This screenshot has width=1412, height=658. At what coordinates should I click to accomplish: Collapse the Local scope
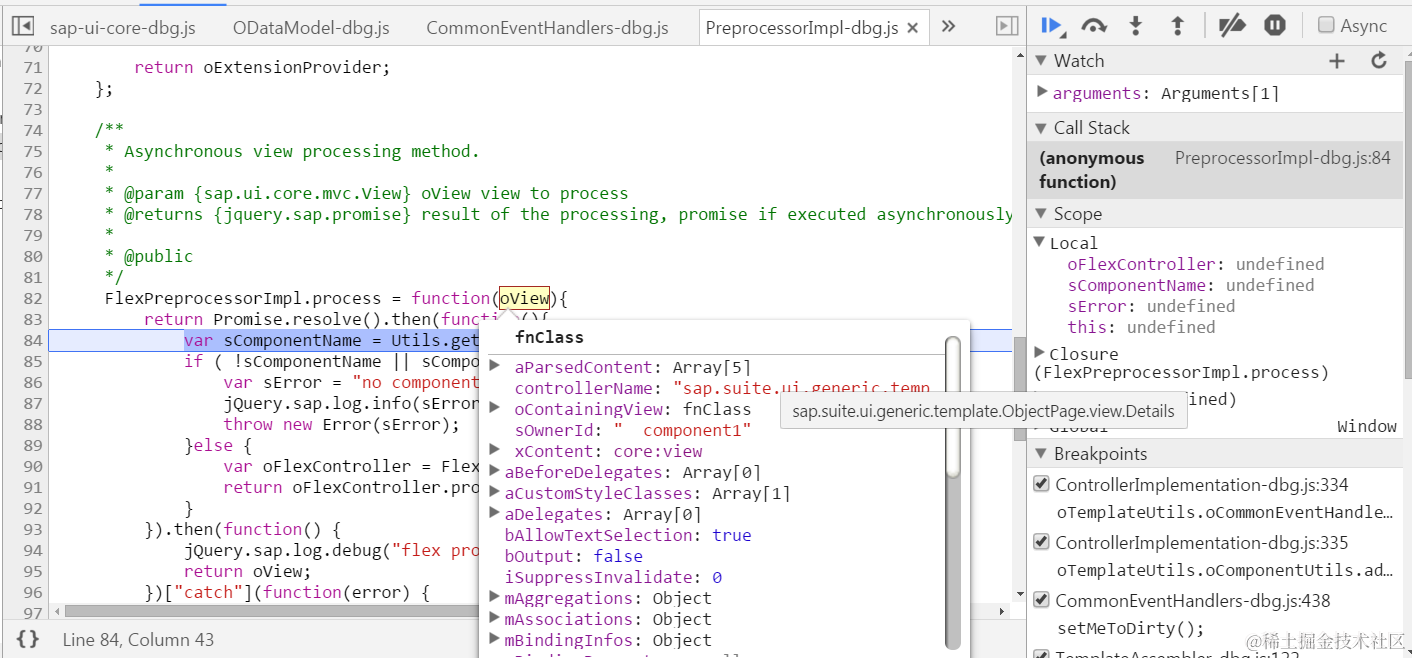tap(1040, 243)
